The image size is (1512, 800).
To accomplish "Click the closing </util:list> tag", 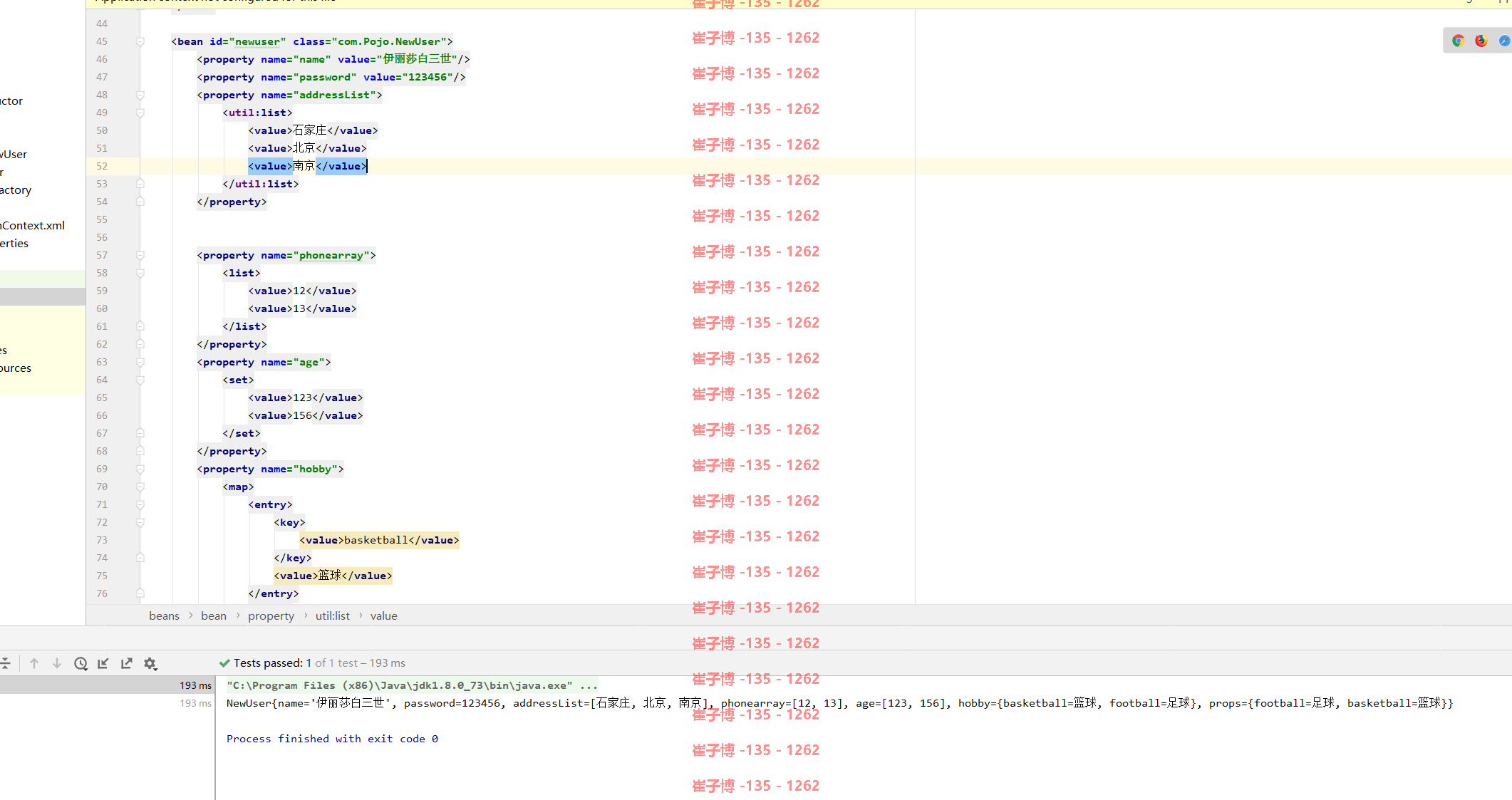I will 261,184.
